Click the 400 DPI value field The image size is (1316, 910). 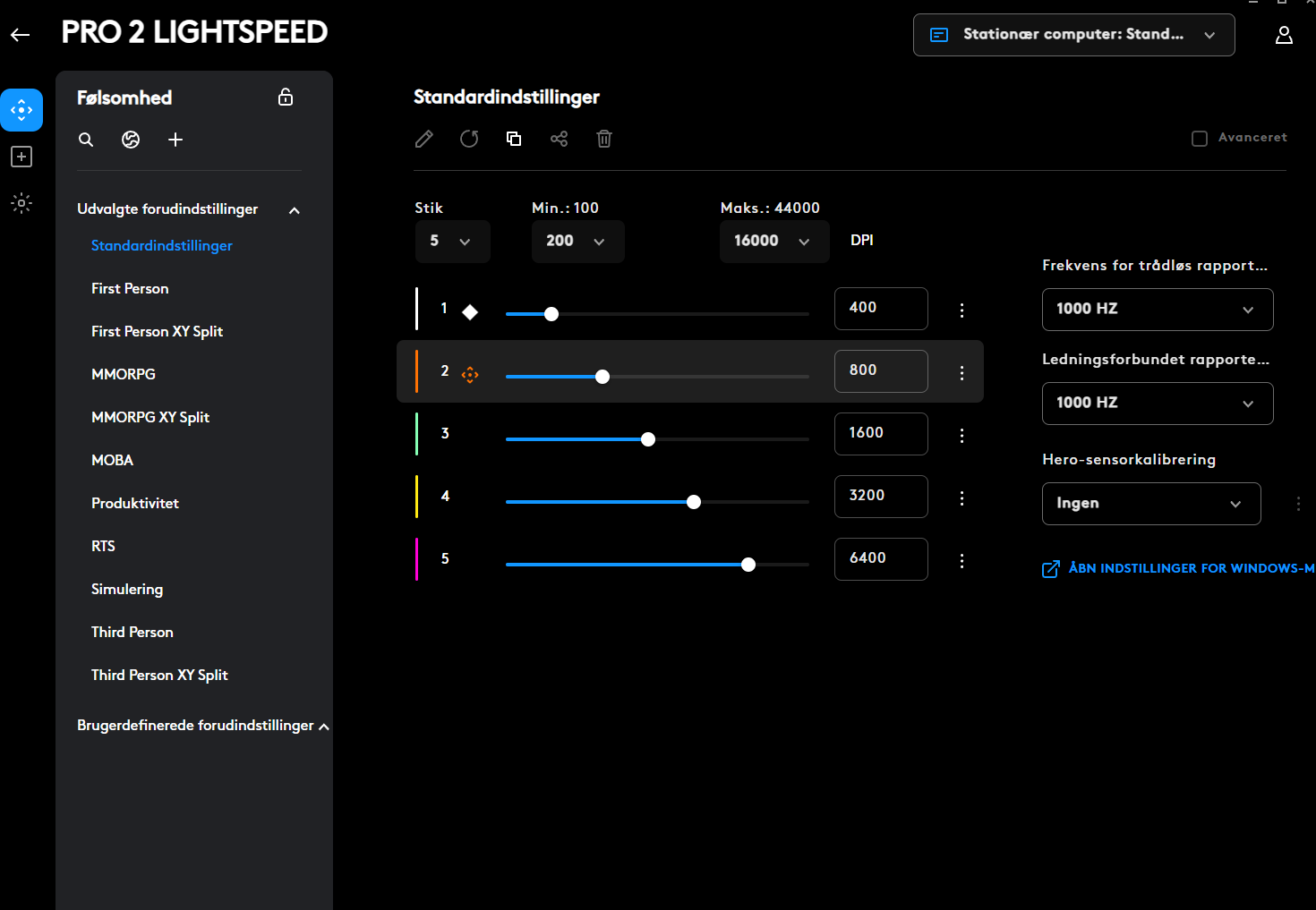881,309
